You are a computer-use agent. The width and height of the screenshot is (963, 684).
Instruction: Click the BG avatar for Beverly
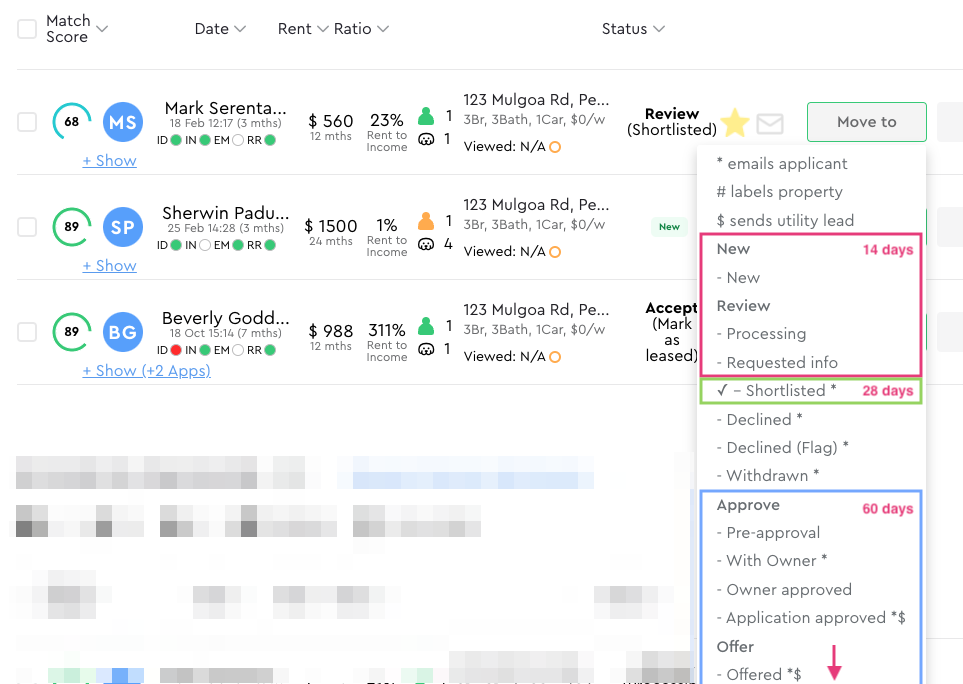(123, 332)
